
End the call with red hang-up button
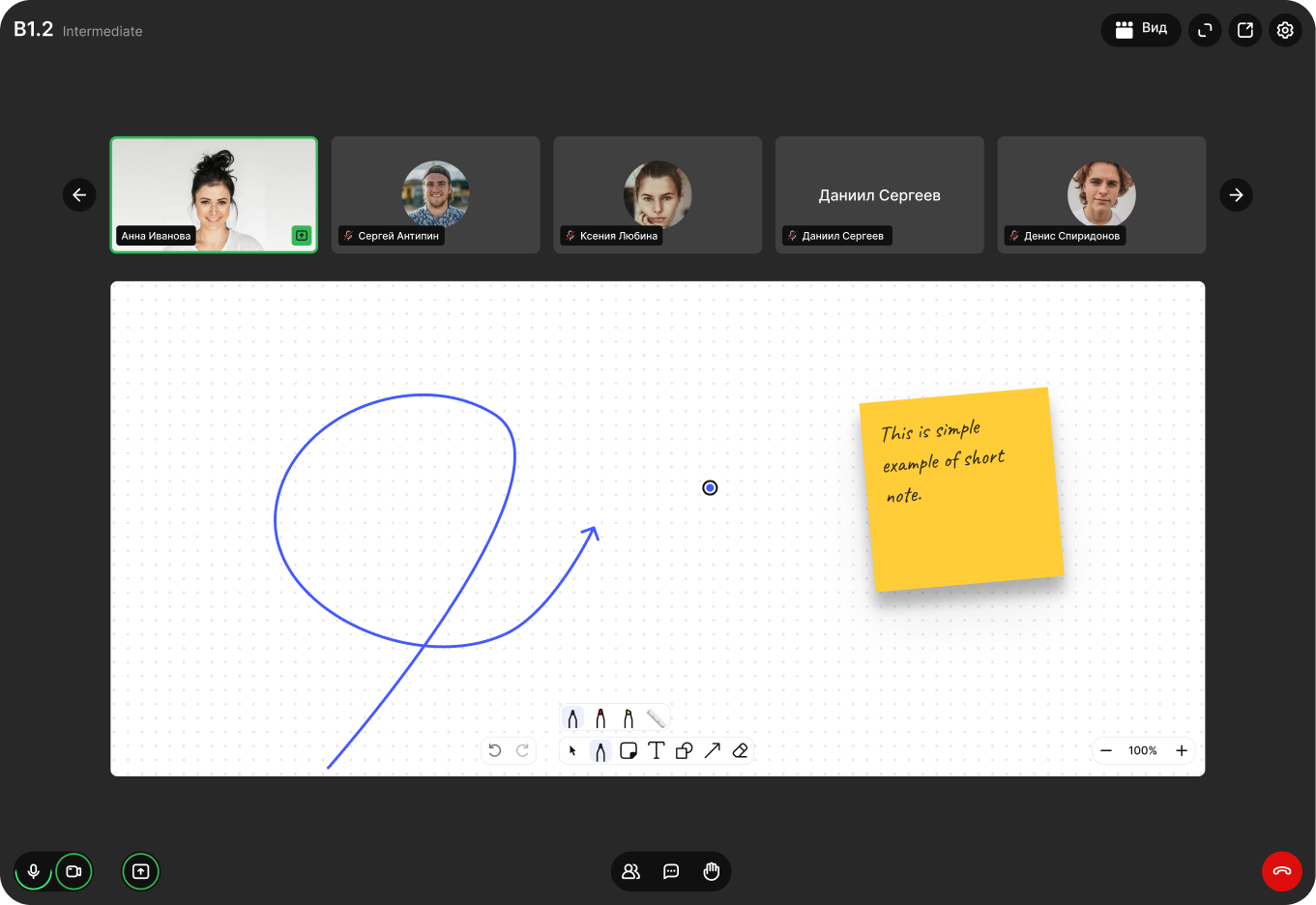click(x=1282, y=871)
